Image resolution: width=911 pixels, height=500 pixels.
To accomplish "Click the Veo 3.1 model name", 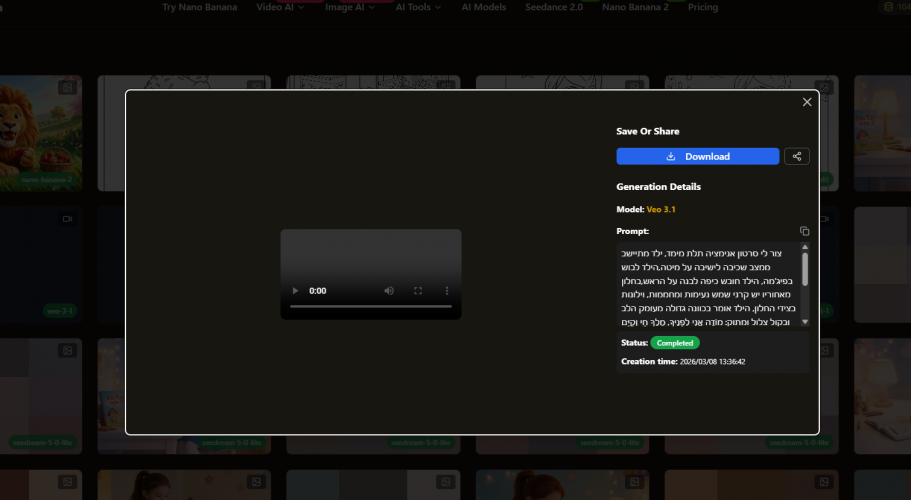I will 663,209.
